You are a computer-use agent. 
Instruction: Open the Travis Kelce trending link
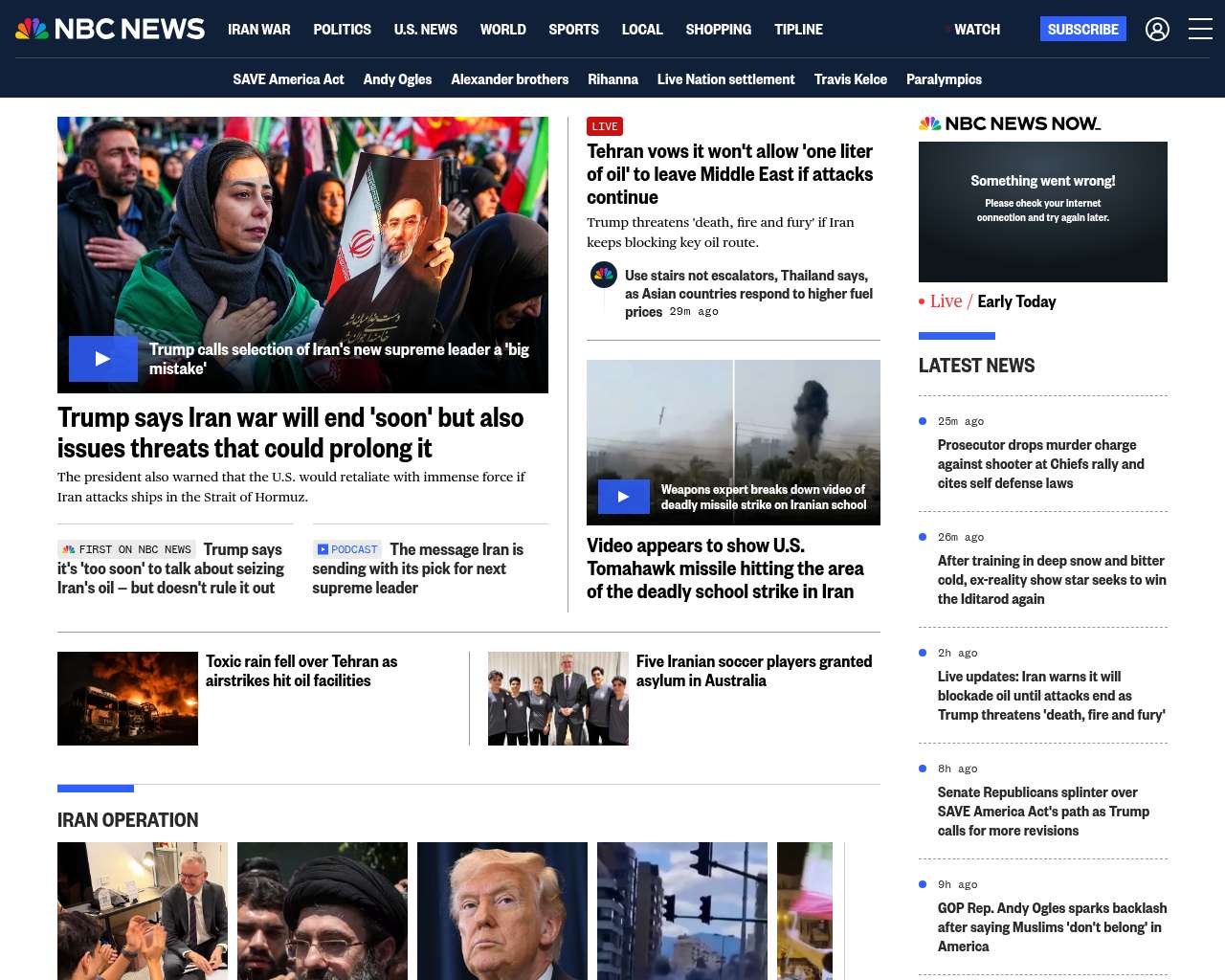pos(850,79)
